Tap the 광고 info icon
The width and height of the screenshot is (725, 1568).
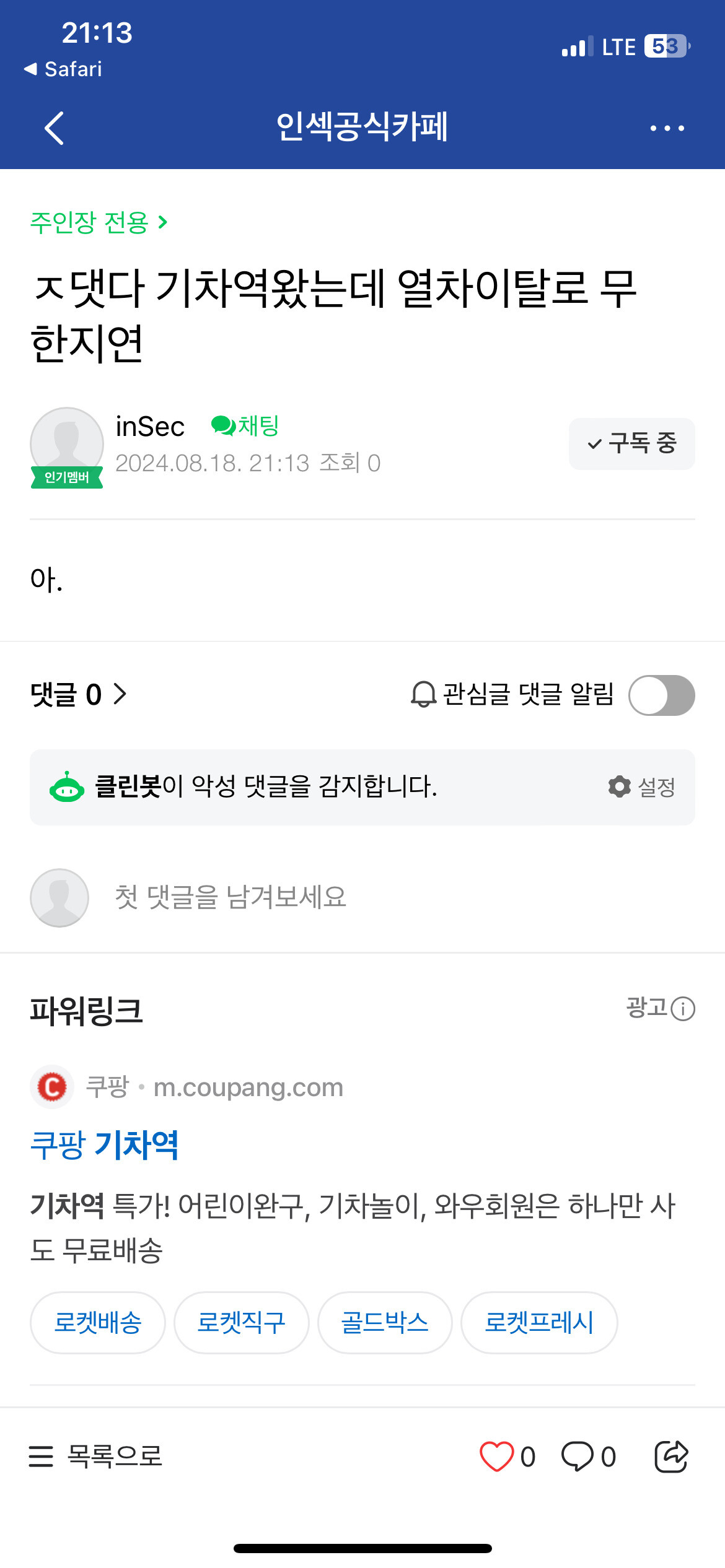(683, 1009)
